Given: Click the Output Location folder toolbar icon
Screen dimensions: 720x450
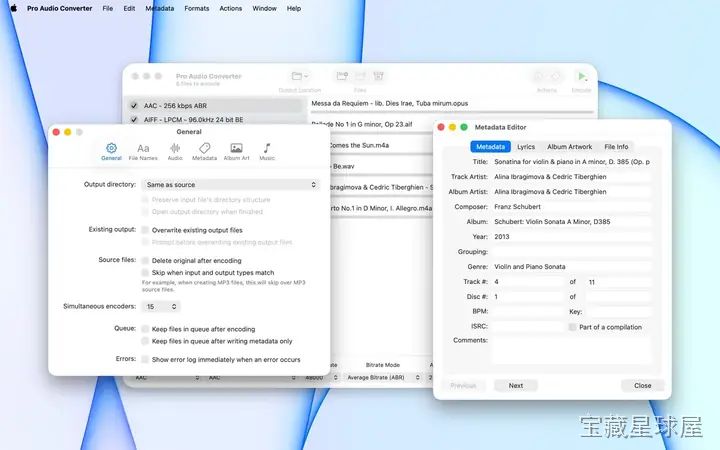Looking at the screenshot, I should tap(299, 76).
